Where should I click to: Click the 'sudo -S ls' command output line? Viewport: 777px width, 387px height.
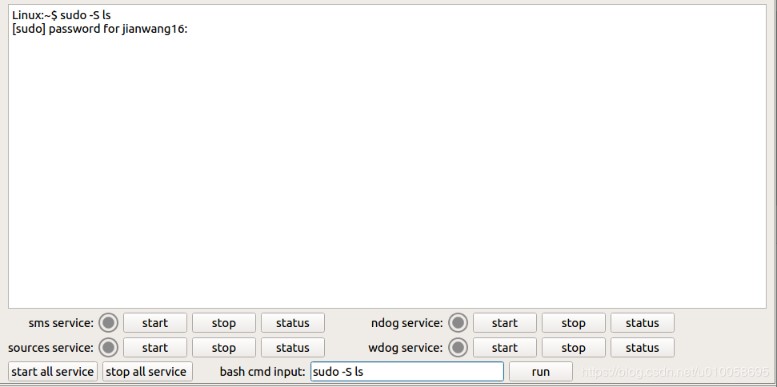[61, 15]
